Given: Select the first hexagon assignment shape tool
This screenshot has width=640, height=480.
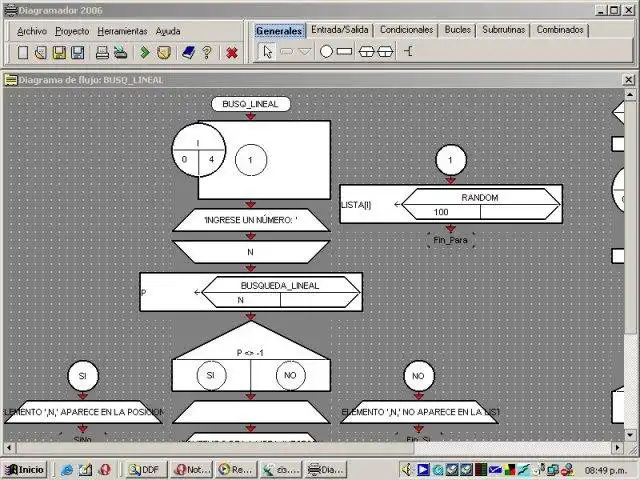Looking at the screenshot, I should pyautogui.click(x=367, y=51).
